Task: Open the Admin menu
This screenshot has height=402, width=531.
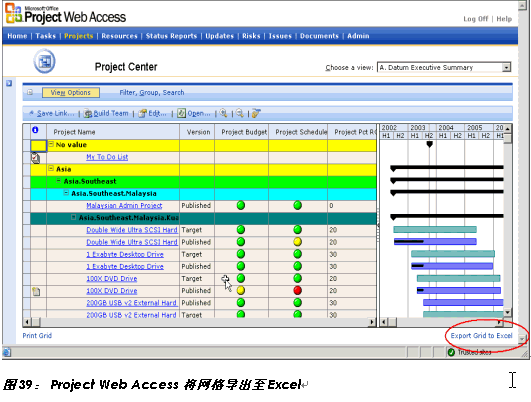Action: coord(358,36)
